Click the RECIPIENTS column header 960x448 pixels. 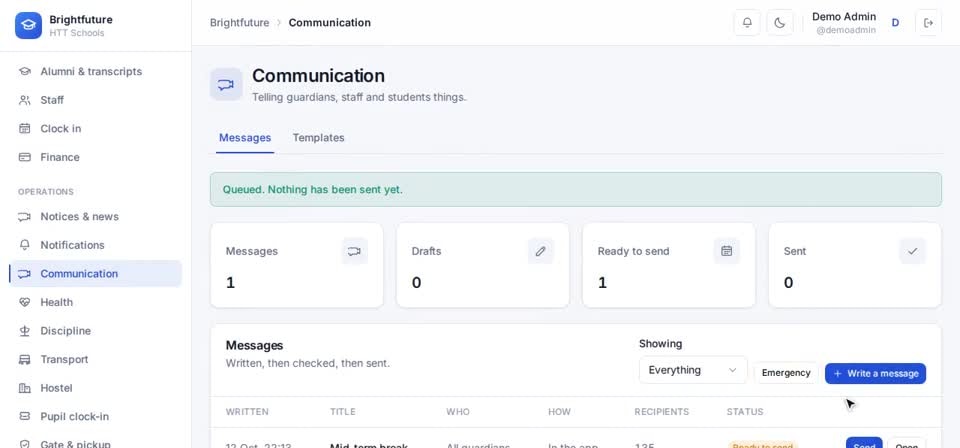tap(662, 412)
